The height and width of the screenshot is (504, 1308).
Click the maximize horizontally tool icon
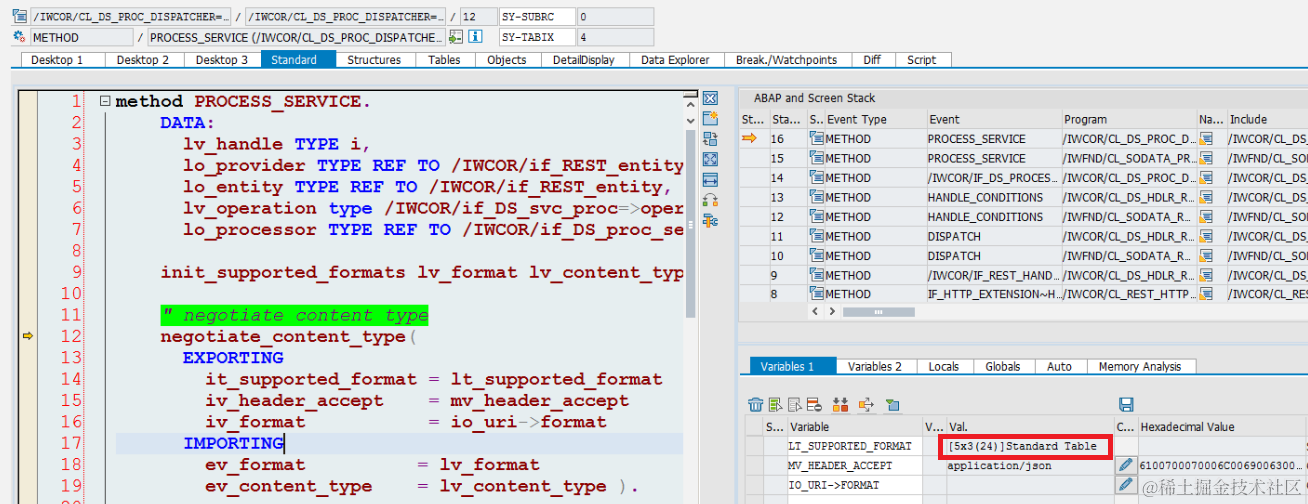pyautogui.click(x=711, y=180)
